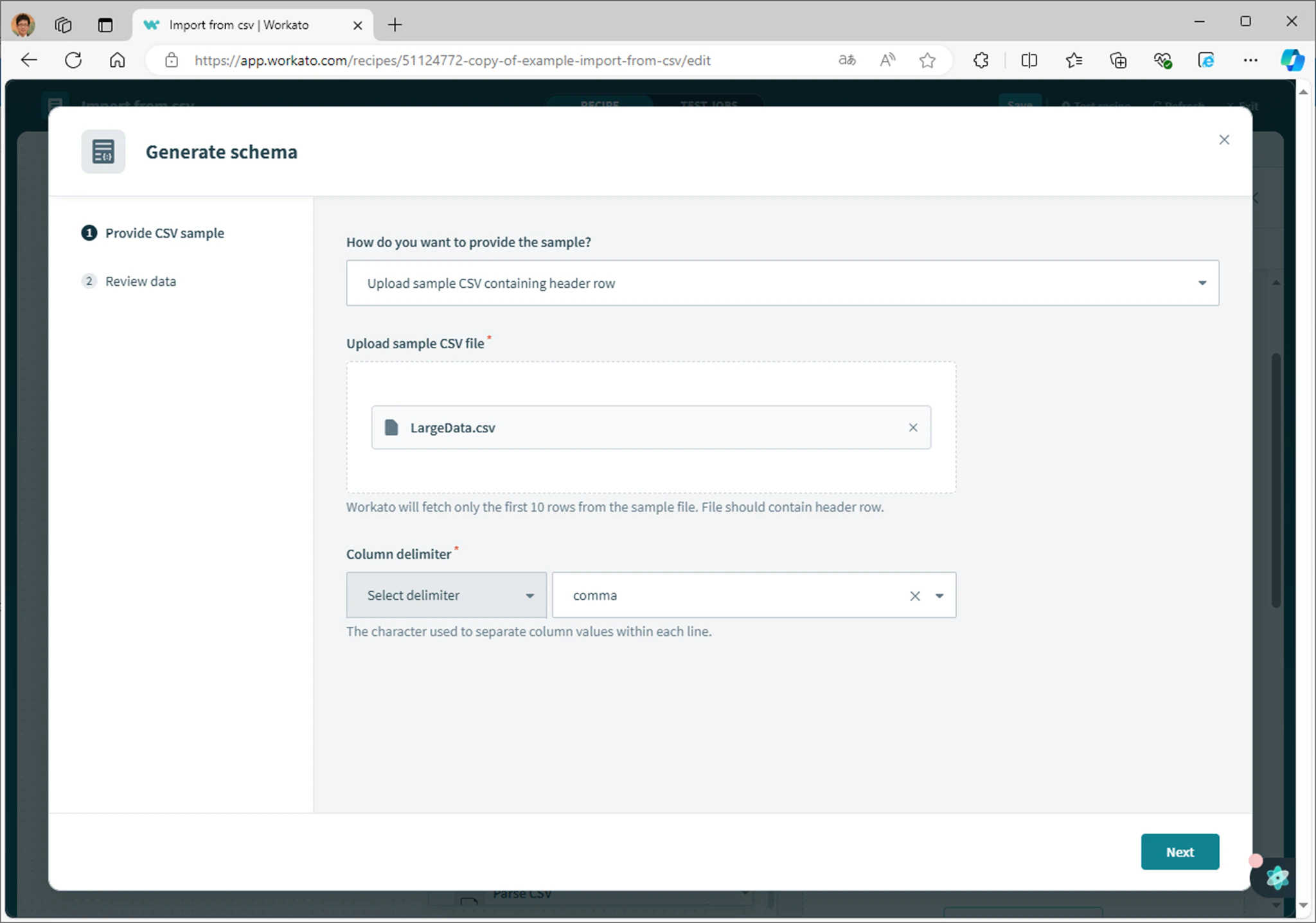
Task: Open workspaces icon in title bar
Action: point(63,24)
